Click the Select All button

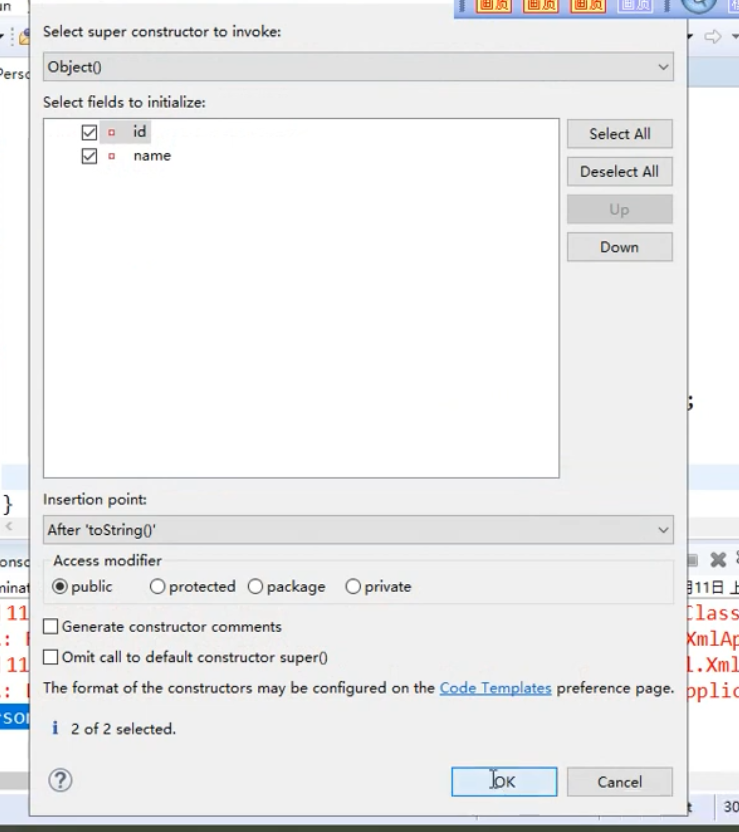(x=620, y=134)
